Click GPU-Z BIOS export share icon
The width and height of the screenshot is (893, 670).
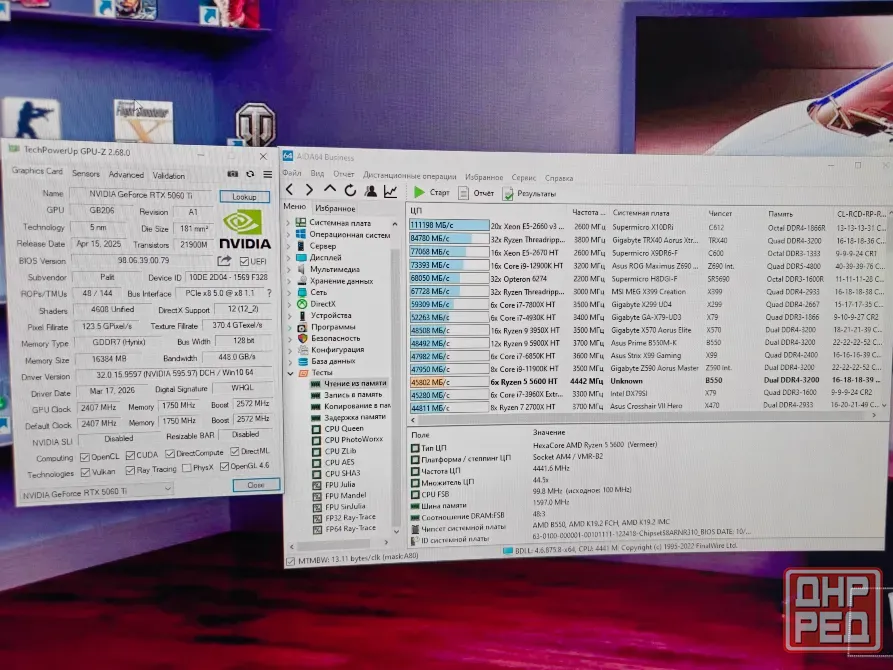(224, 261)
